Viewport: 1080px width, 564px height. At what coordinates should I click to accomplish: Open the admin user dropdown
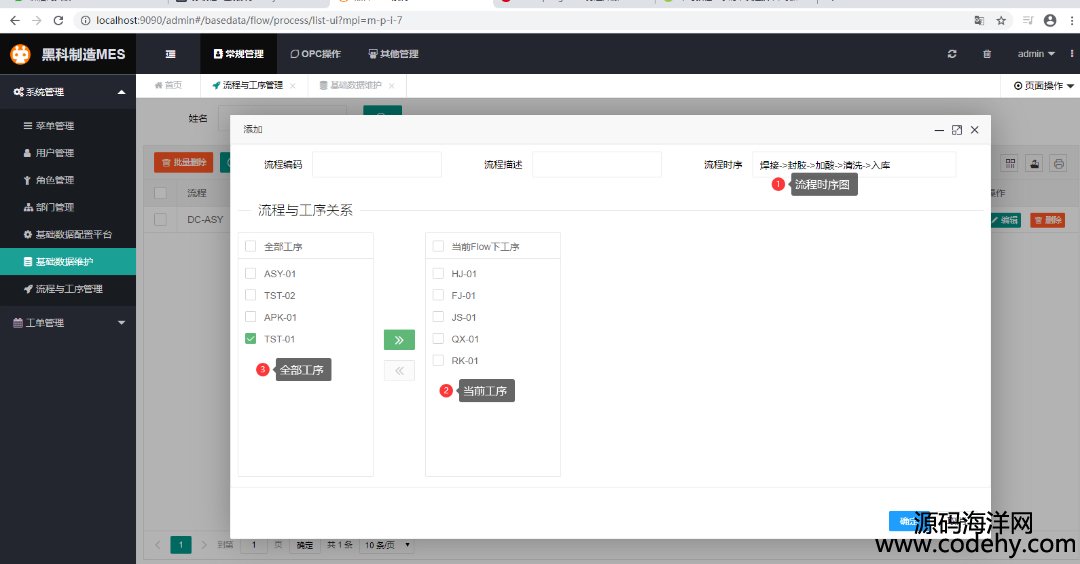click(x=1035, y=54)
